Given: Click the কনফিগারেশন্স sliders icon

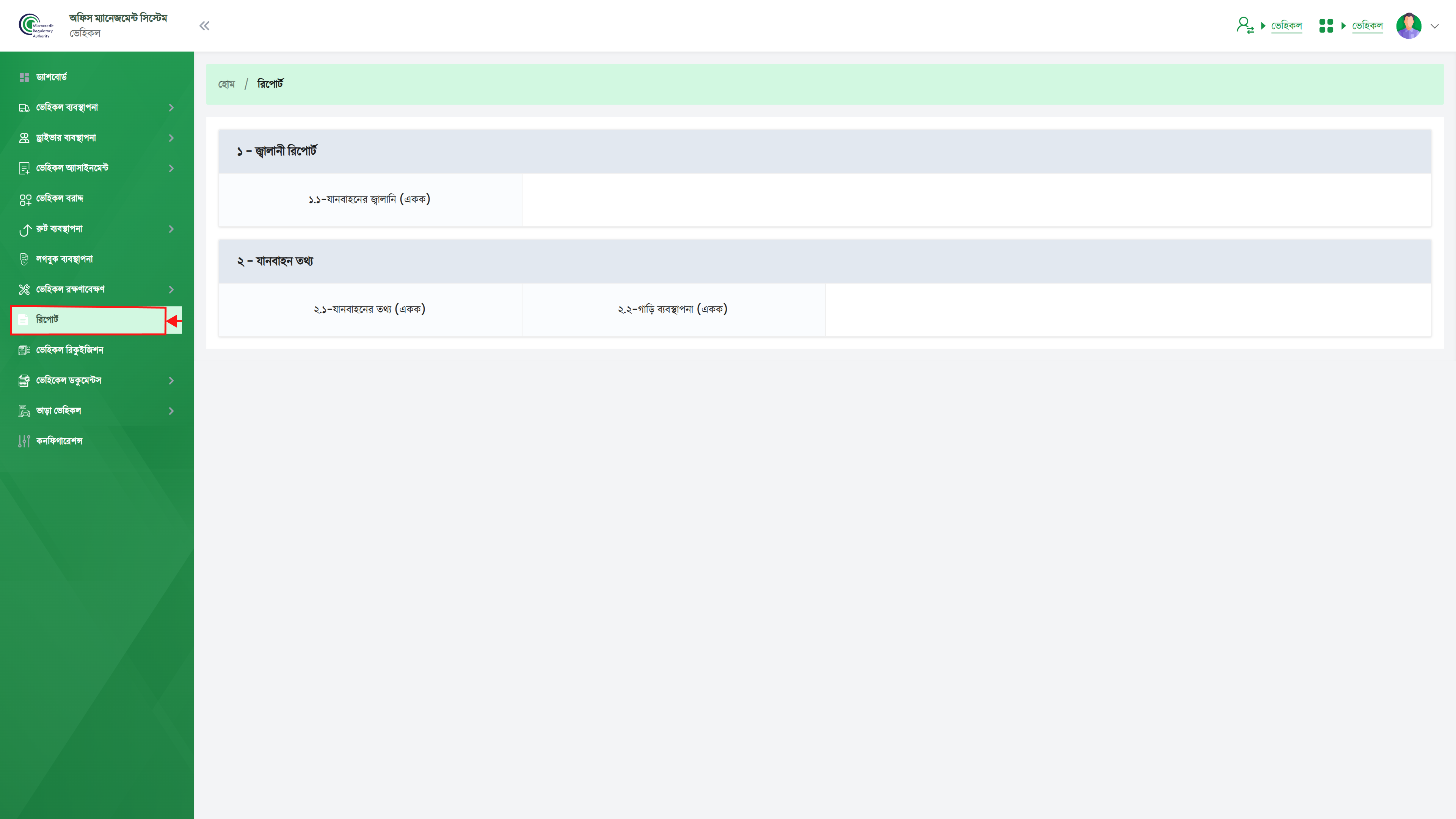Looking at the screenshot, I should pos(24,441).
